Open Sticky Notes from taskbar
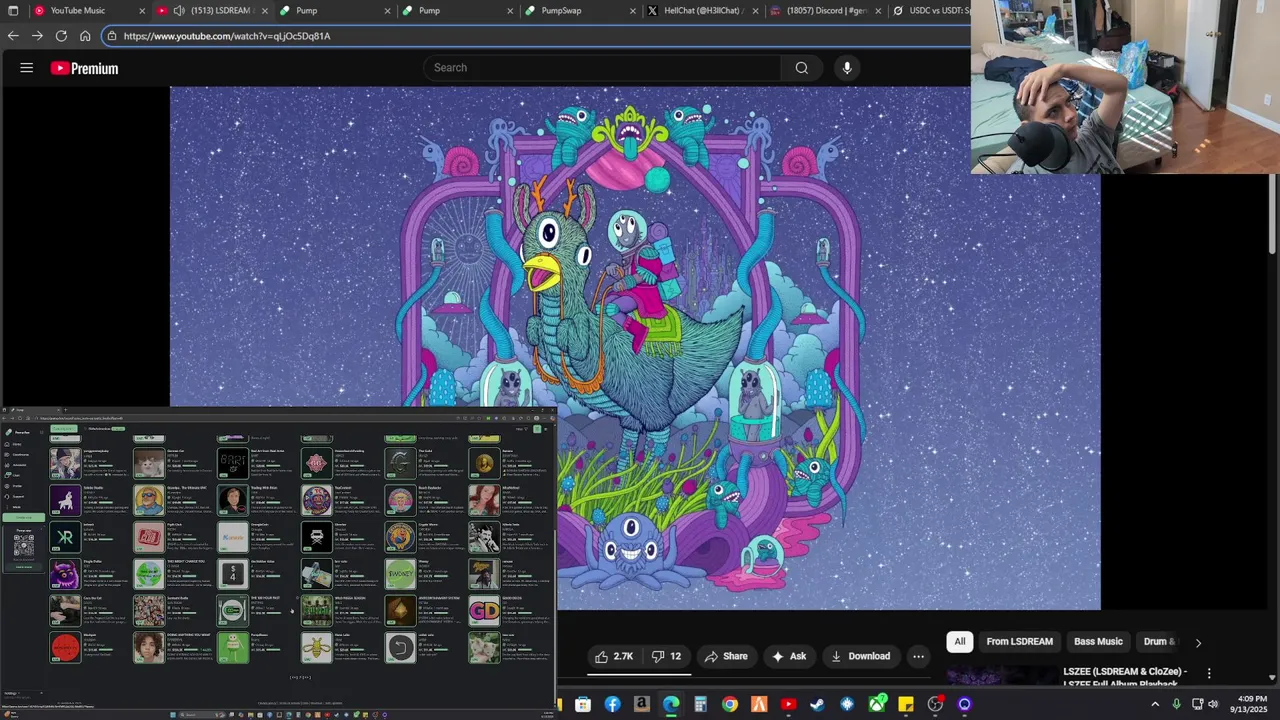 tap(906, 704)
